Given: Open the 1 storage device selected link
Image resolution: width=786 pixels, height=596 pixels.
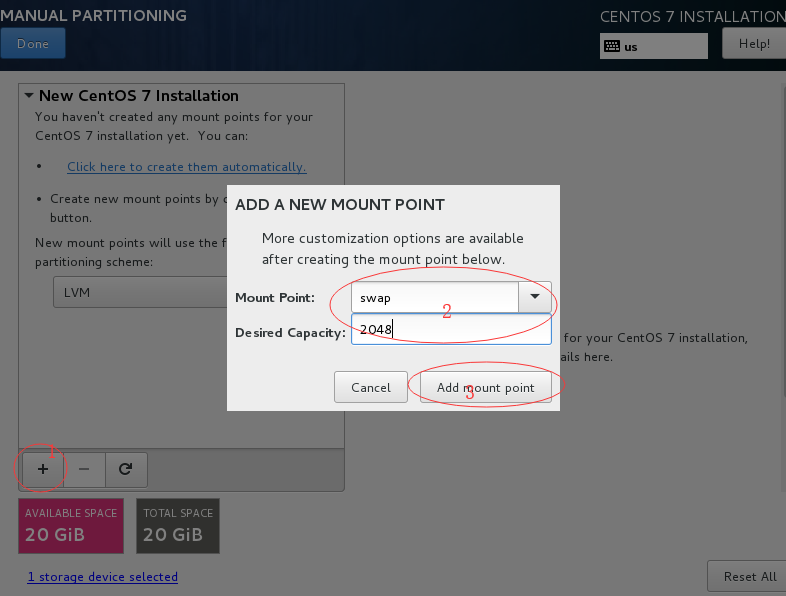Looking at the screenshot, I should point(103,577).
